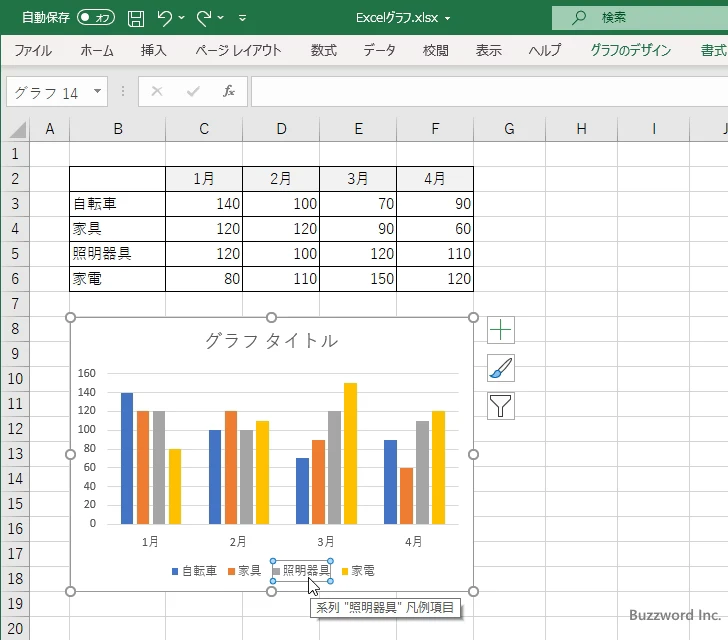The width and height of the screenshot is (728, 640).
Task: Select the 1月 table header cell
Action: (204, 178)
